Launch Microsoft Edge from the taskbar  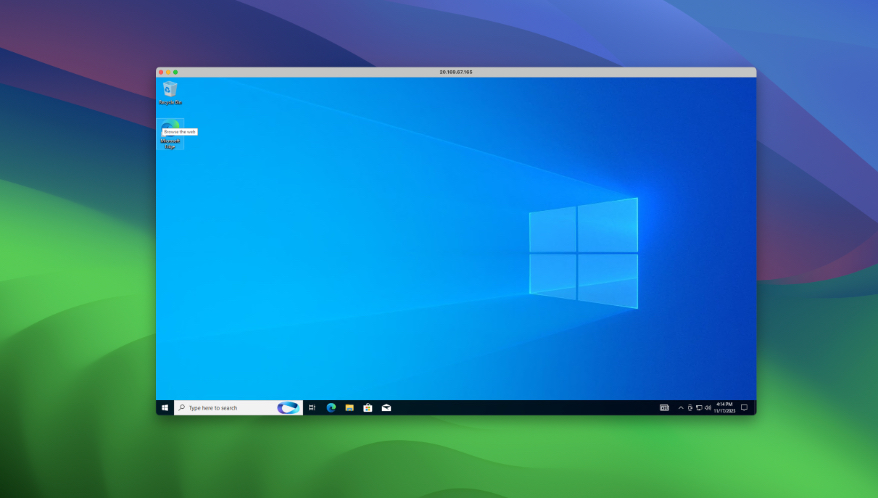pyautogui.click(x=331, y=408)
